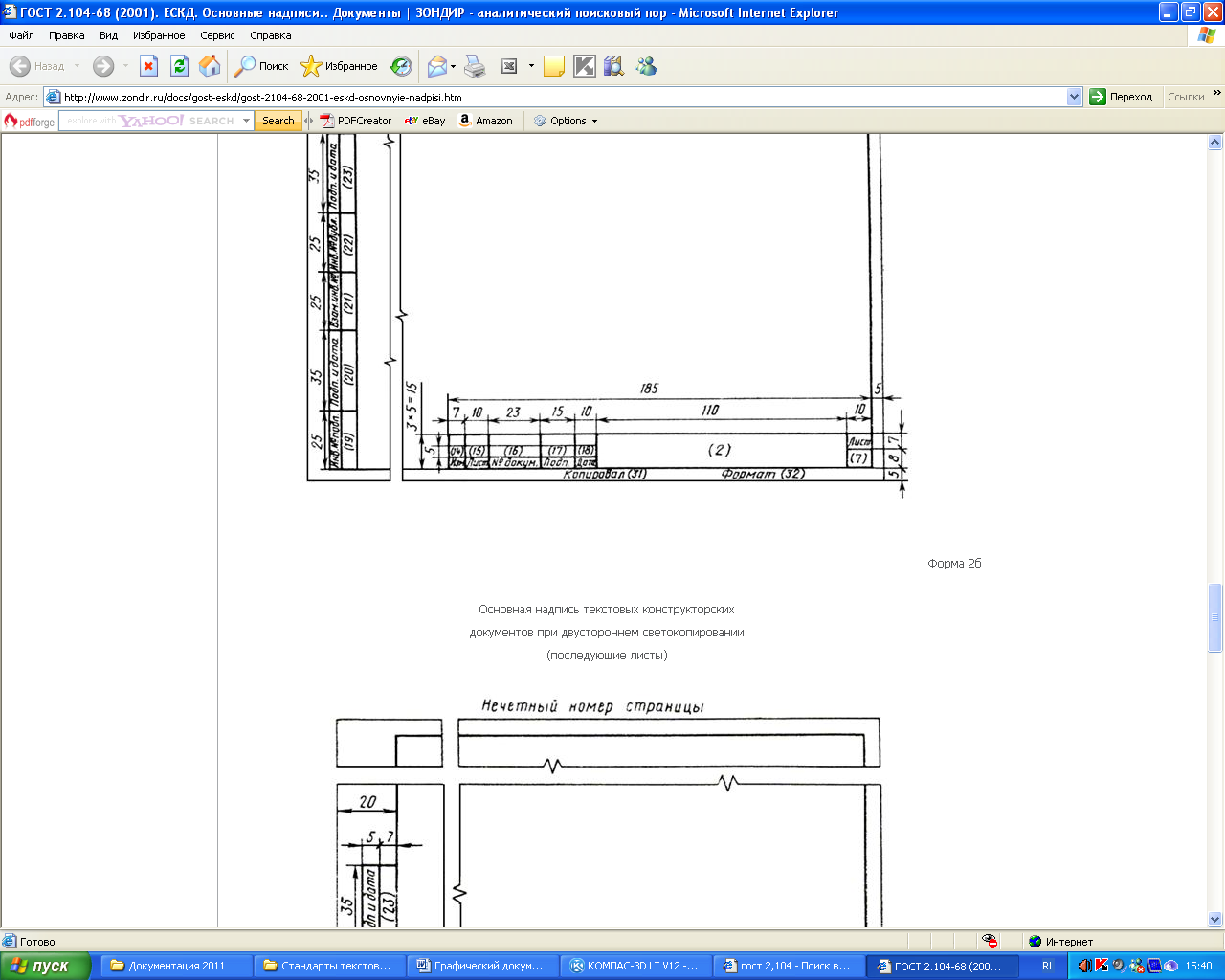Switch to Графический докум taskbar window
1225x980 pixels.
[482, 966]
